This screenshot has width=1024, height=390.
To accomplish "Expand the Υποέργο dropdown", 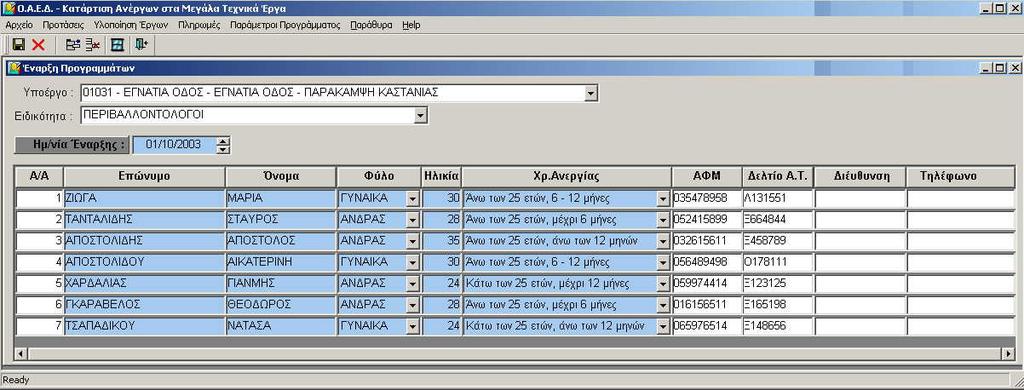I will [591, 93].
